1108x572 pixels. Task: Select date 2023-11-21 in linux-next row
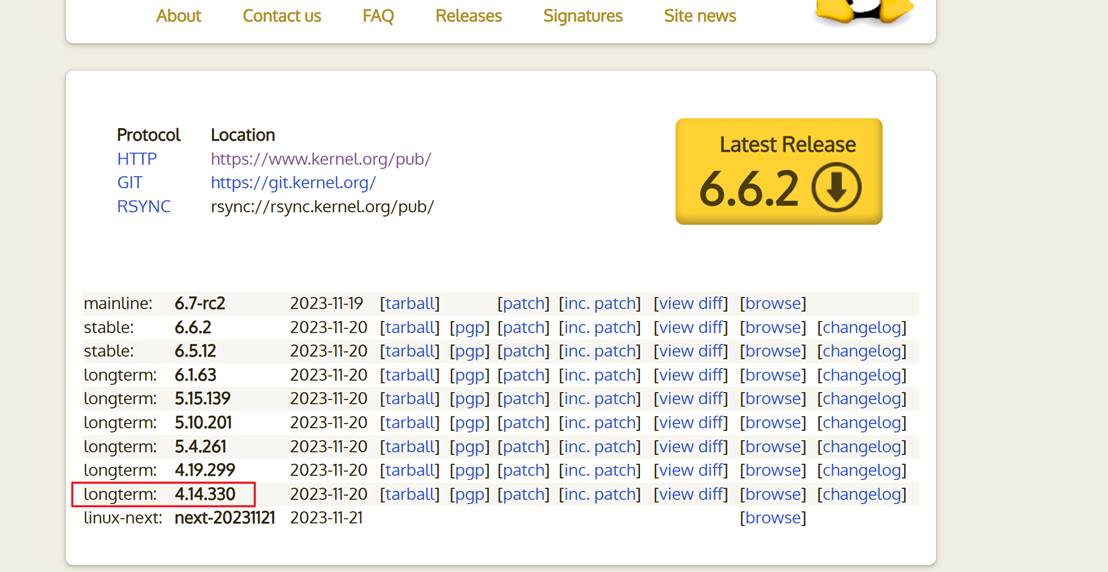[x=326, y=518]
